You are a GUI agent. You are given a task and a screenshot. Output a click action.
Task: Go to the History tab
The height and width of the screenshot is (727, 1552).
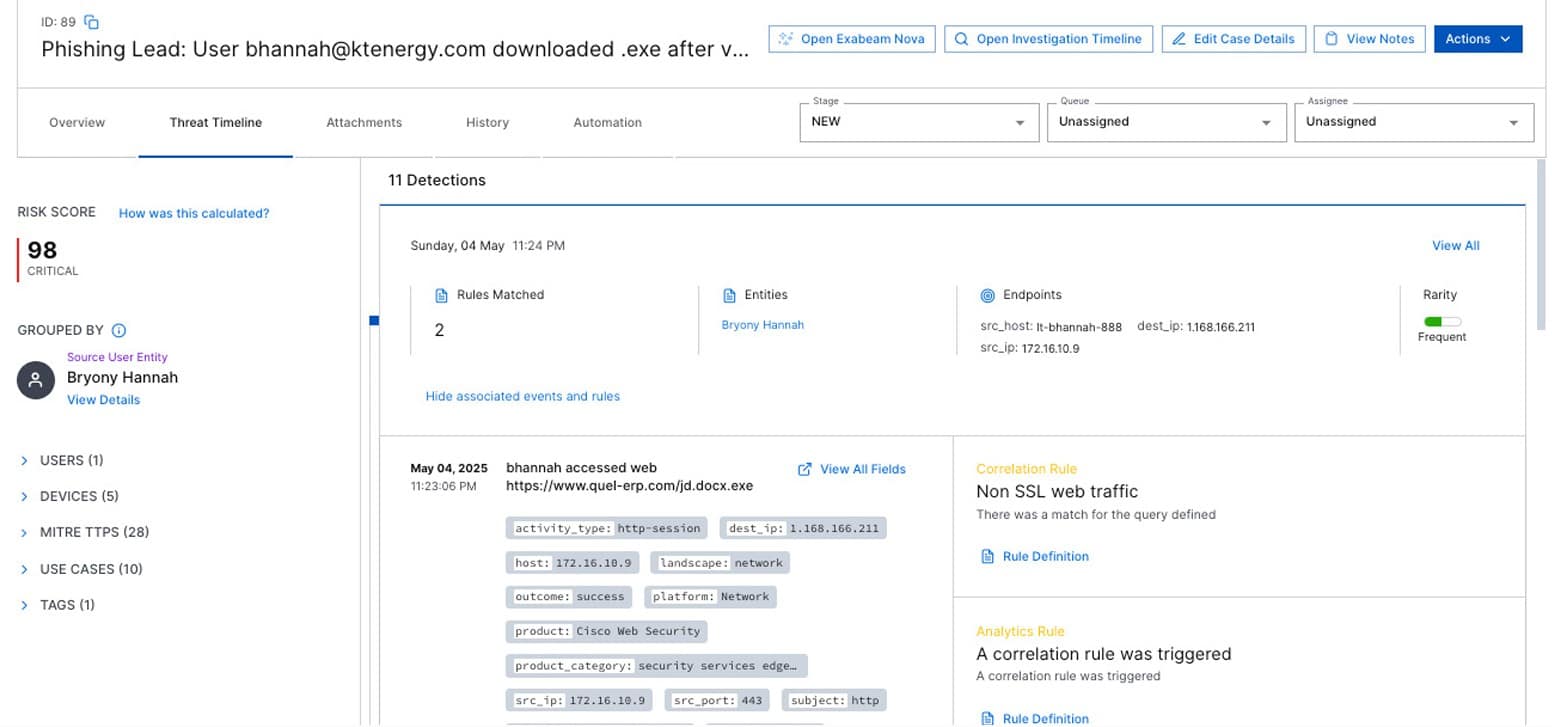point(487,123)
